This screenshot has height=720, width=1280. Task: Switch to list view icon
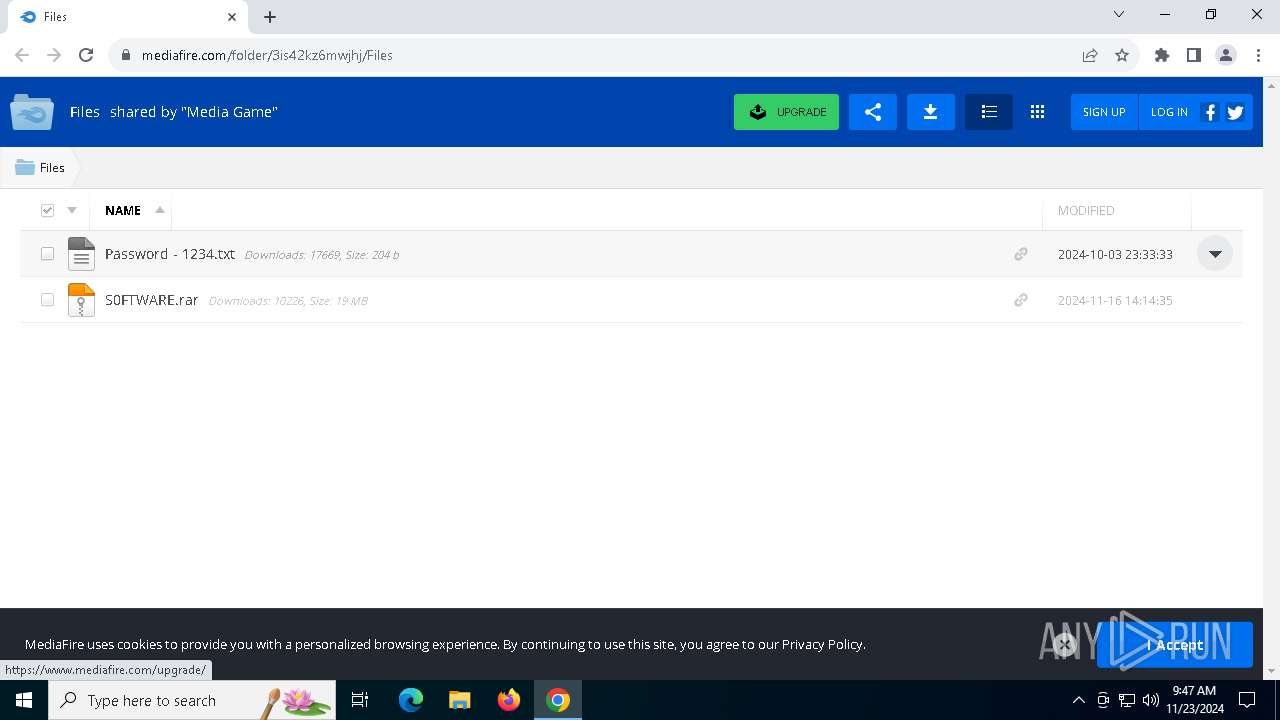(989, 112)
